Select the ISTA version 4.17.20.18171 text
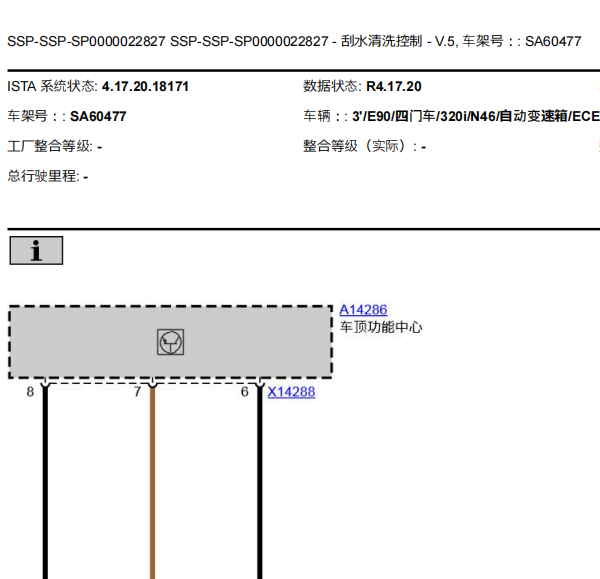Viewport: 600px width, 579px height. (145, 86)
